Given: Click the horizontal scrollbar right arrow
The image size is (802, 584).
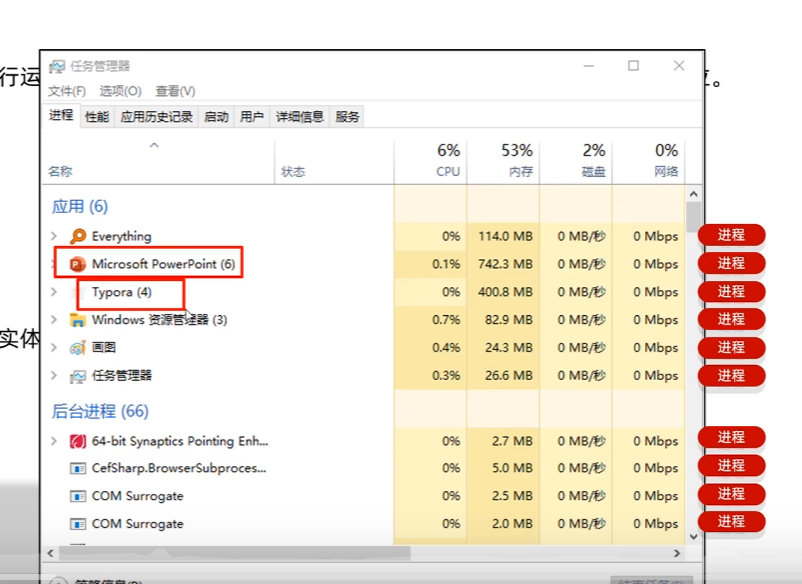Looking at the screenshot, I should tap(677, 553).
